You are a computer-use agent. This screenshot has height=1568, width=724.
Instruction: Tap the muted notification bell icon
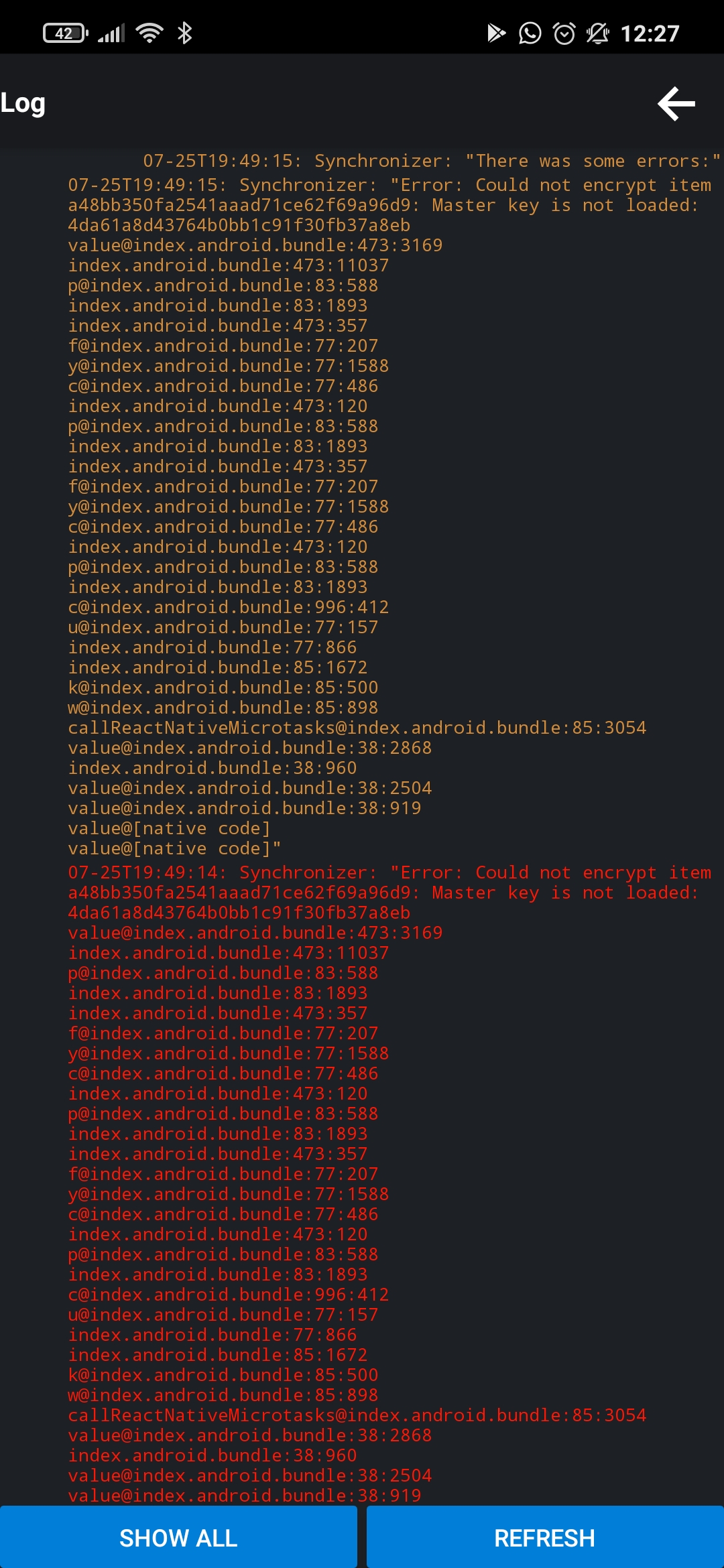point(597,33)
